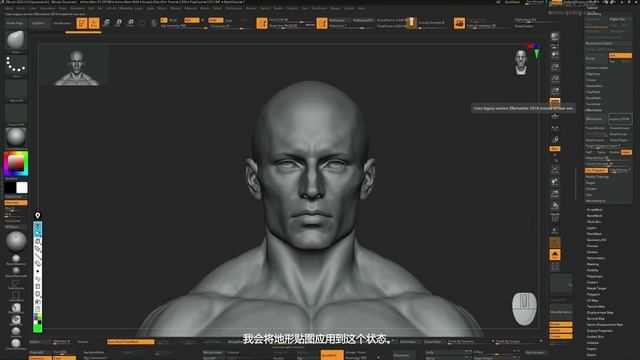Expand the Display Properties subpalette

pos(600,331)
